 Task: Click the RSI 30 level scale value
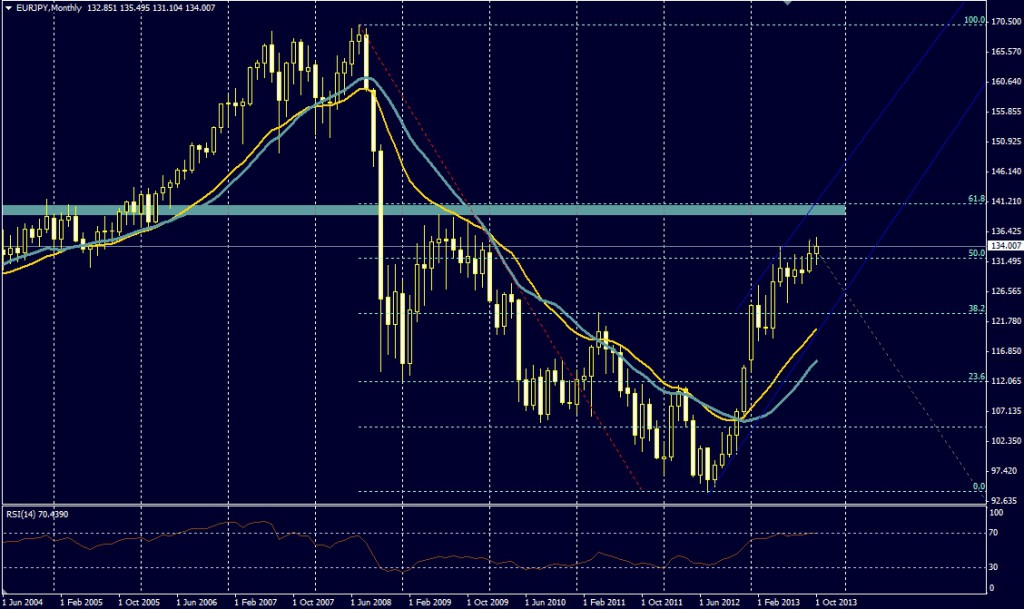995,568
